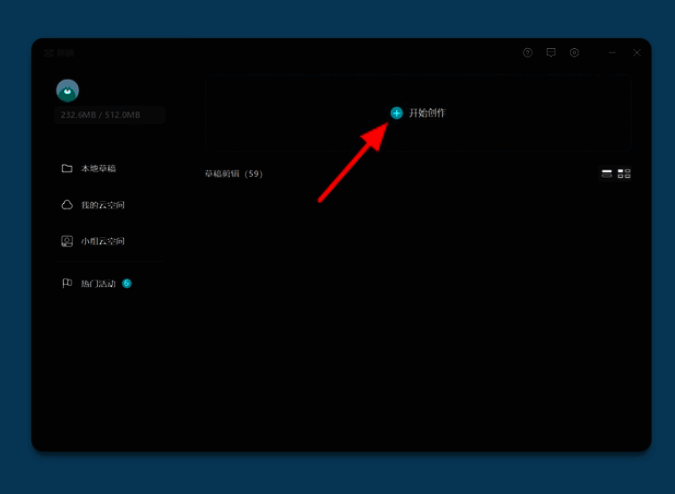
Task: Click the folder icon beside 本地草稿
Action: (x=67, y=168)
